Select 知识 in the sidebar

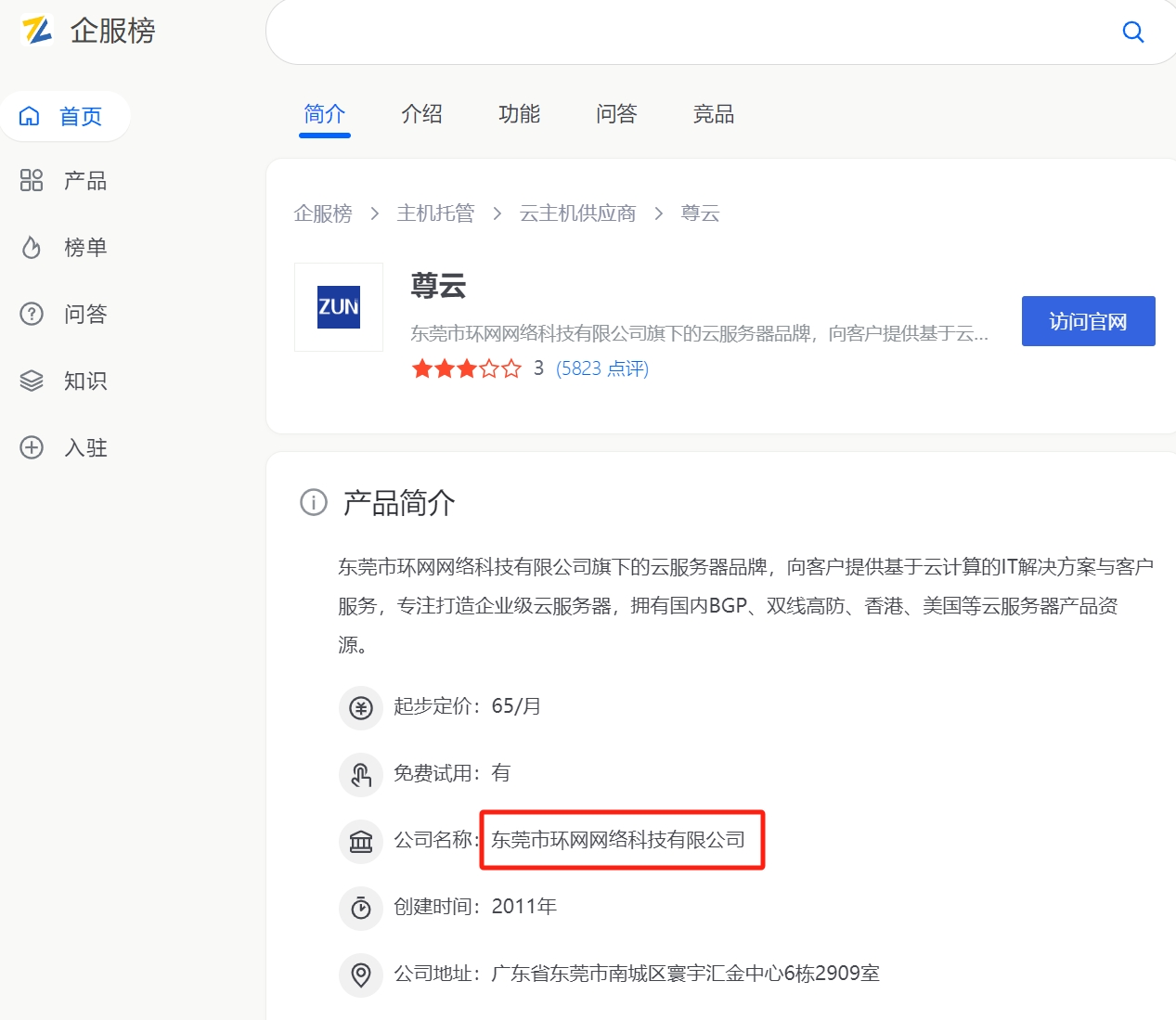65,381
